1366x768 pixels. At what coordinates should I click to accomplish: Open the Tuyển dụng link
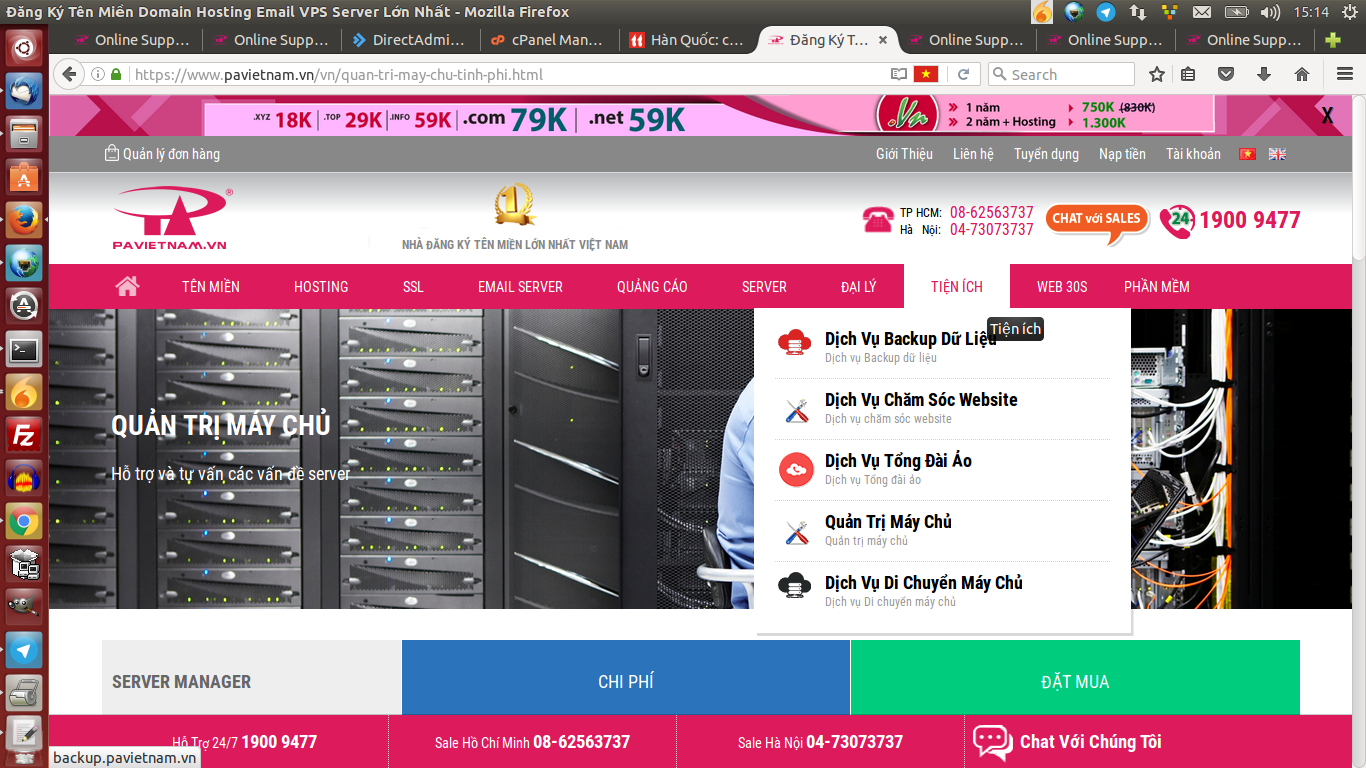click(x=1046, y=154)
